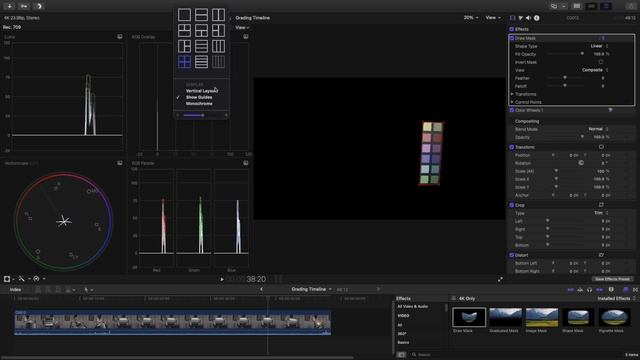Select the Shape Mask effect thumbnail
Screen dimensions: 640x360
(x=578, y=317)
